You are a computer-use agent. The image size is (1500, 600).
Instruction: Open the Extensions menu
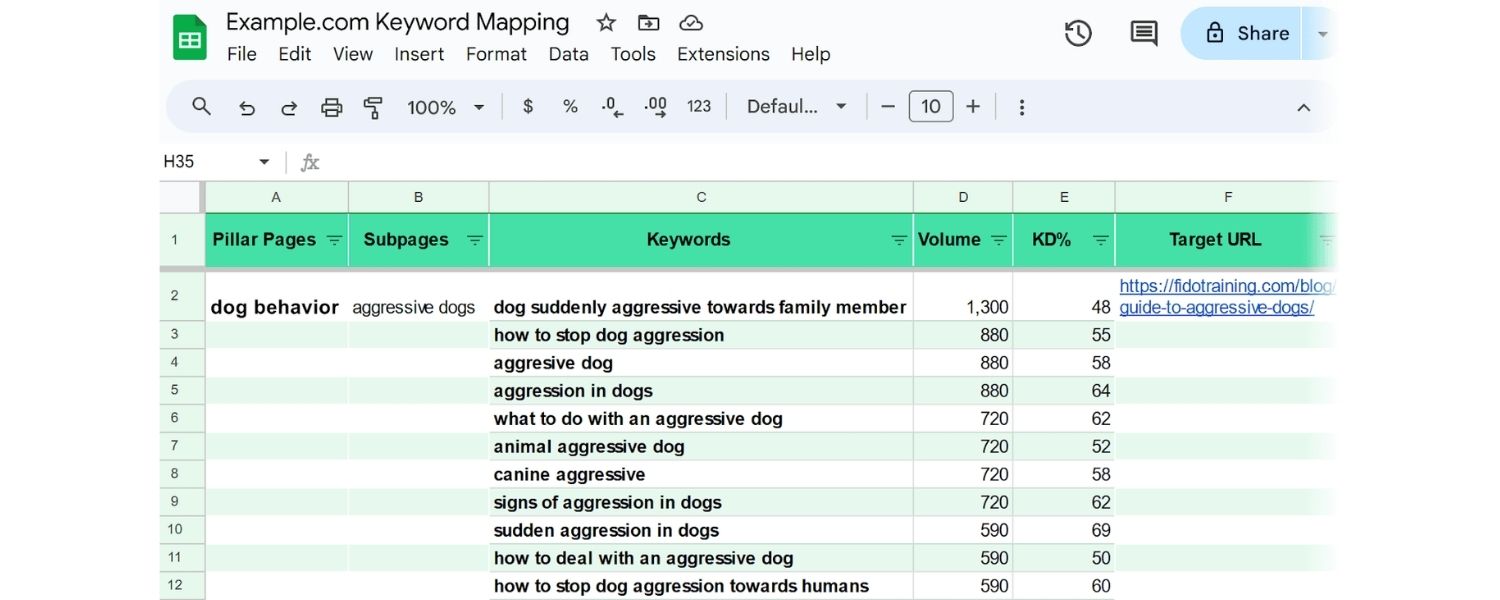723,54
